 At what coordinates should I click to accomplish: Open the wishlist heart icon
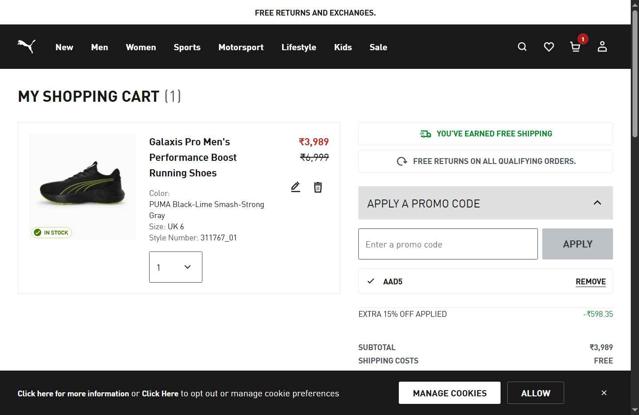549,47
